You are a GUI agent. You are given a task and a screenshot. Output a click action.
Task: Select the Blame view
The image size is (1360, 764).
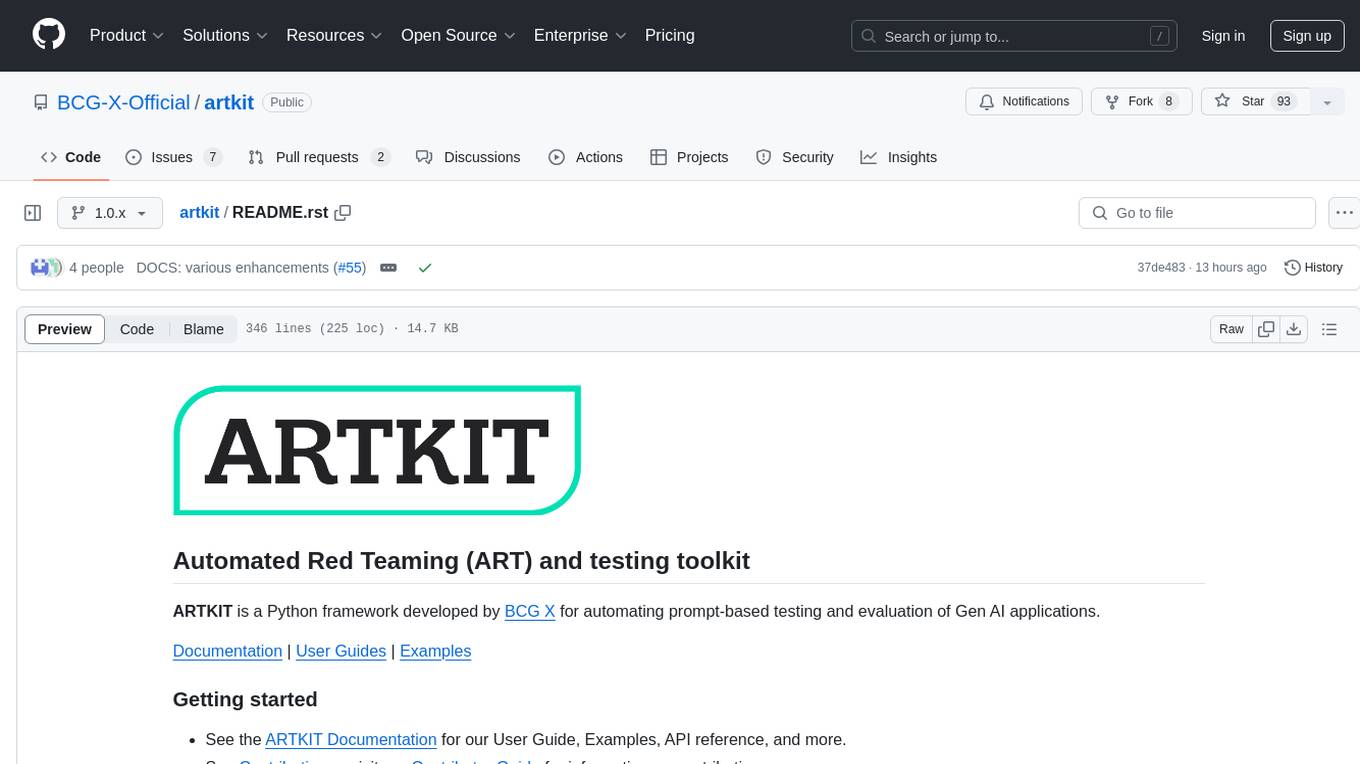click(x=203, y=329)
